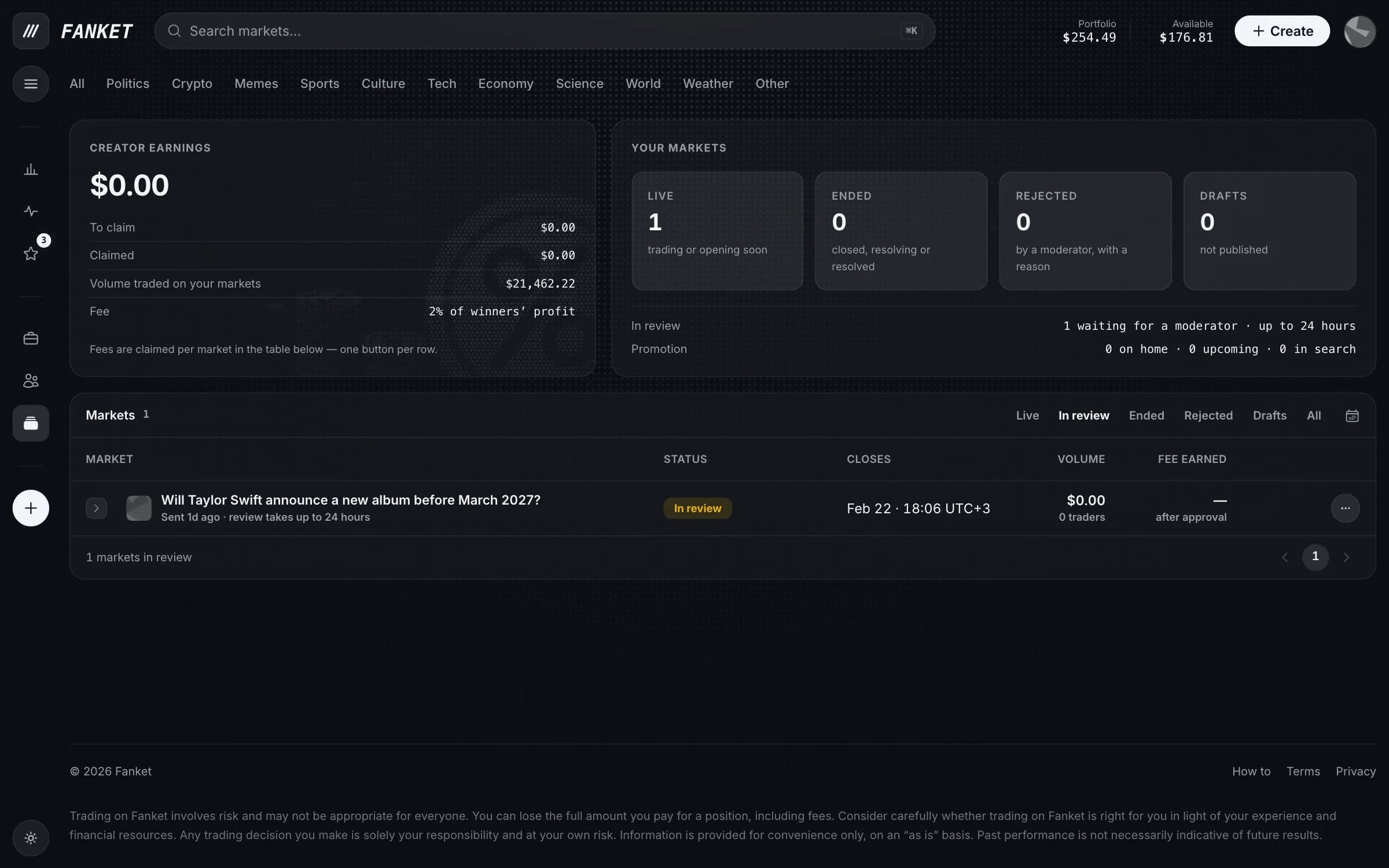The height and width of the screenshot is (868, 1389).
Task: Open the briefcase portfolio sidebar icon
Action: [x=31, y=339]
